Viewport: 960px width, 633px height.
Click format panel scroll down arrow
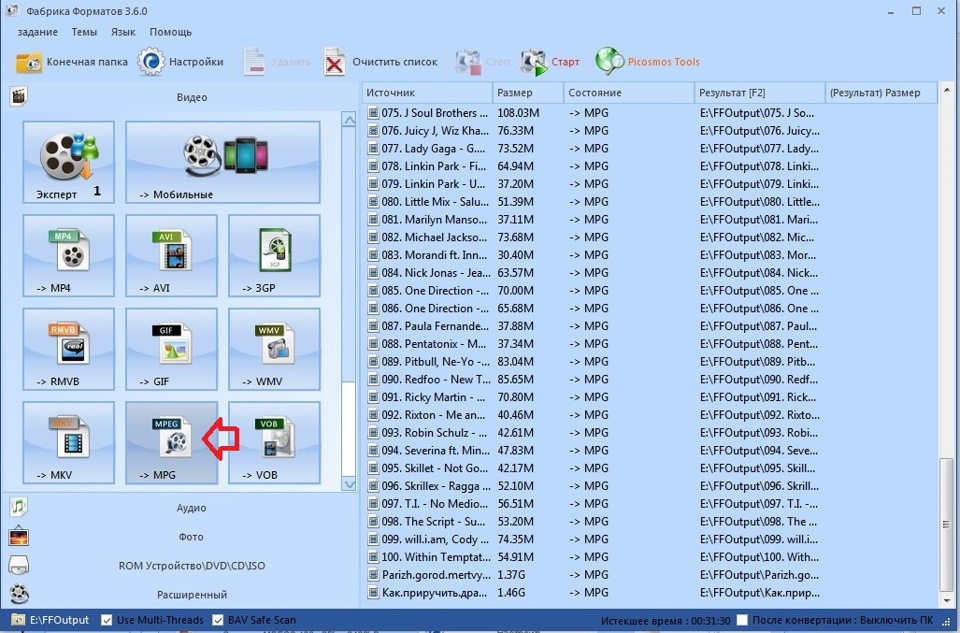click(349, 484)
